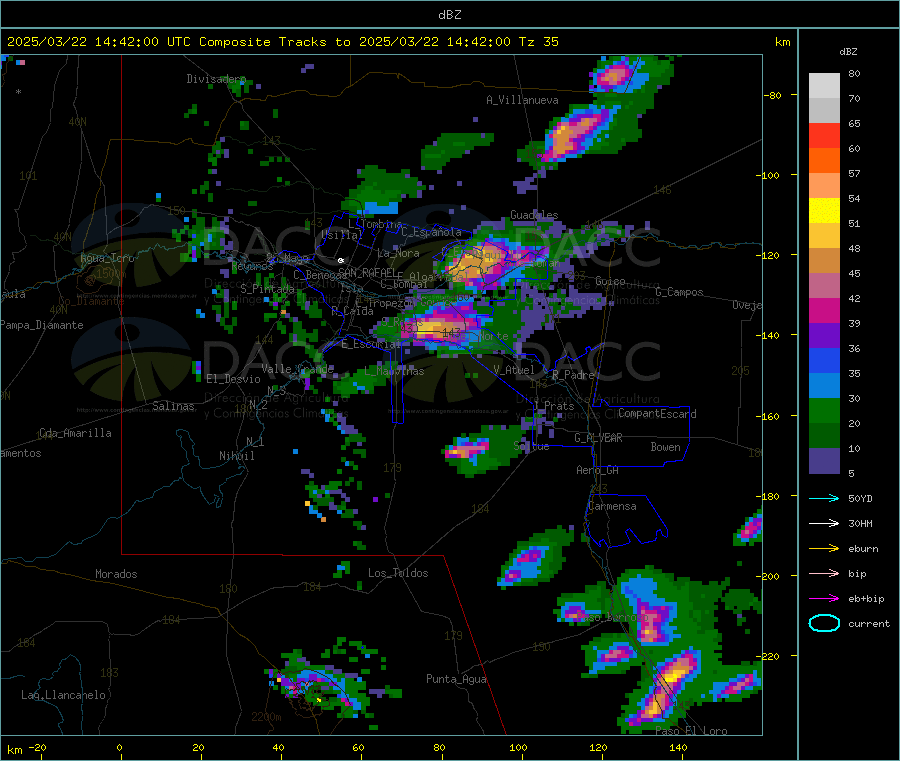Click the 'Morados' map label
900x761 pixels.
[x=116, y=574]
